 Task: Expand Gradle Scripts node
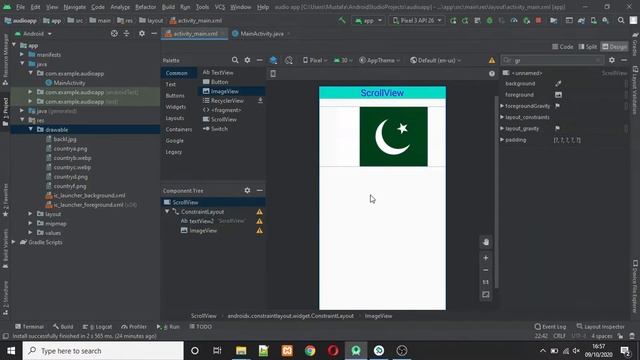tap(14, 242)
